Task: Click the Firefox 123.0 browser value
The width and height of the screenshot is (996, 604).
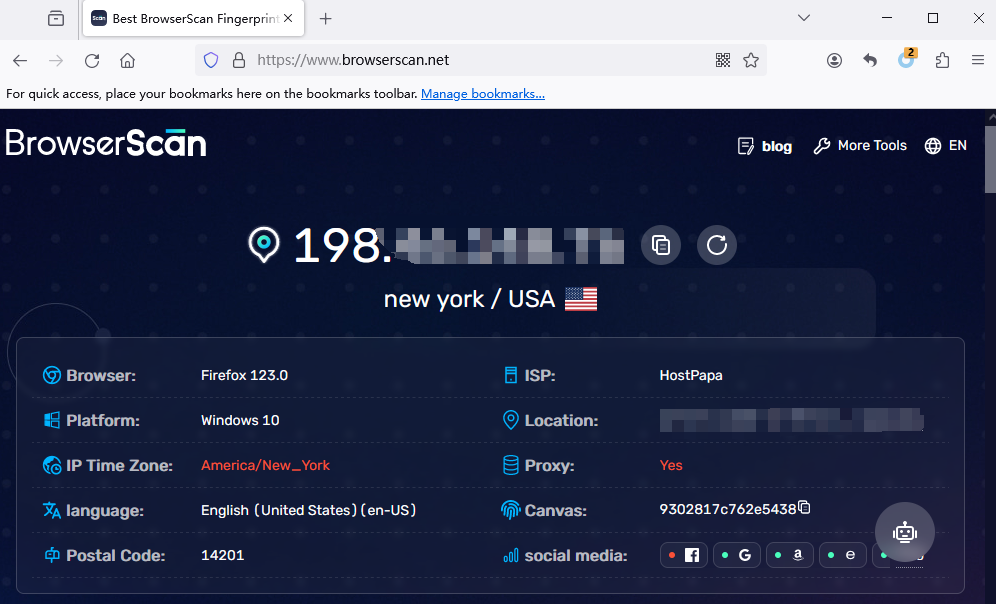Action: click(x=245, y=375)
